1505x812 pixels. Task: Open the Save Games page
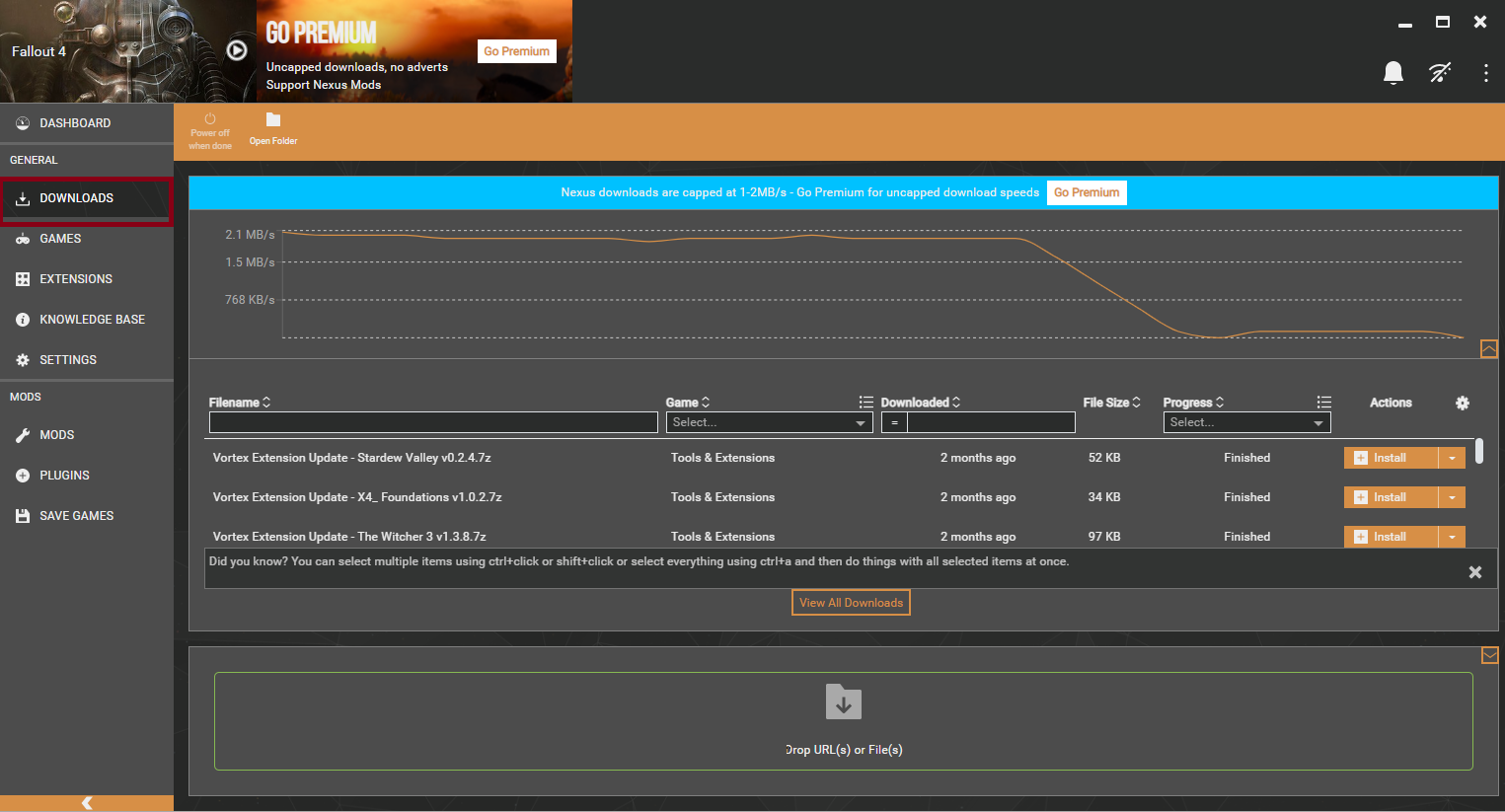point(87,516)
